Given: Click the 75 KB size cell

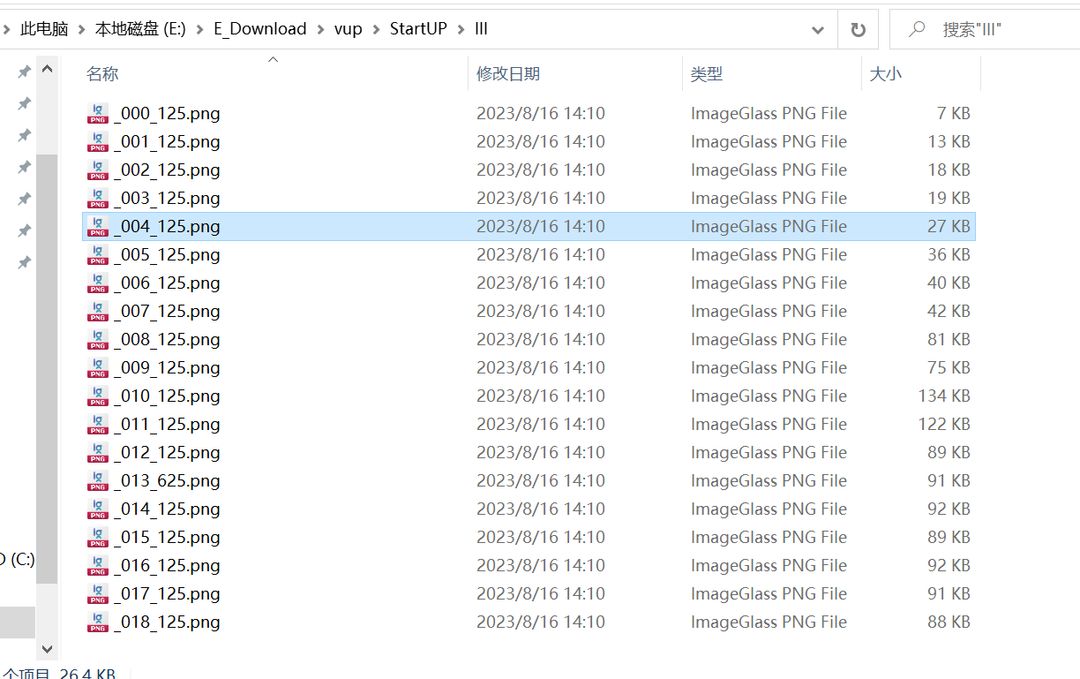Looking at the screenshot, I should [948, 368].
